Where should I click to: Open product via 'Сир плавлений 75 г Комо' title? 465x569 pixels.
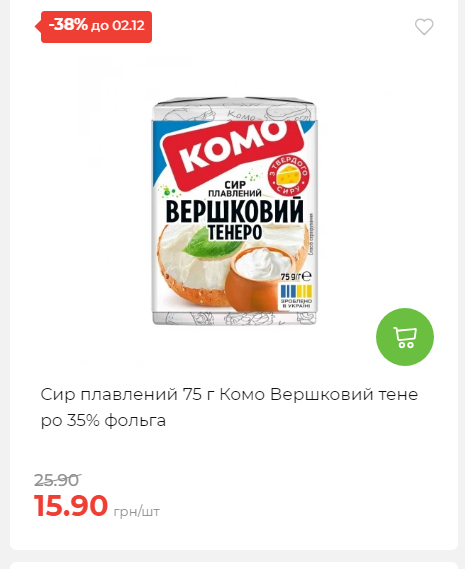(x=153, y=394)
